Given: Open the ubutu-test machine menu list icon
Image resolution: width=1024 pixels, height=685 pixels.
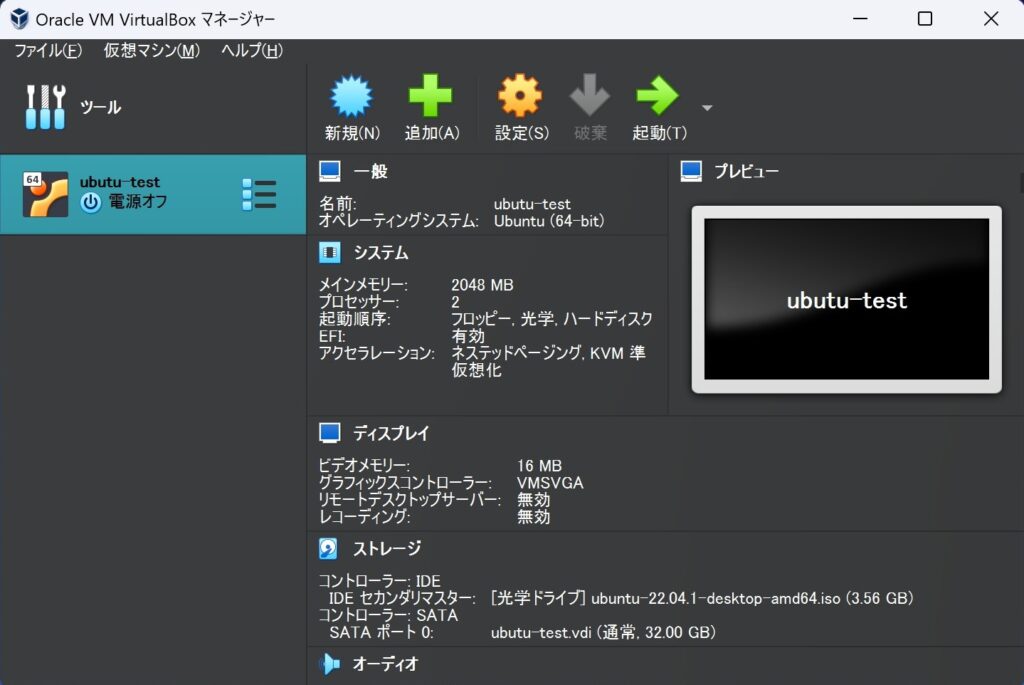Looking at the screenshot, I should (259, 194).
